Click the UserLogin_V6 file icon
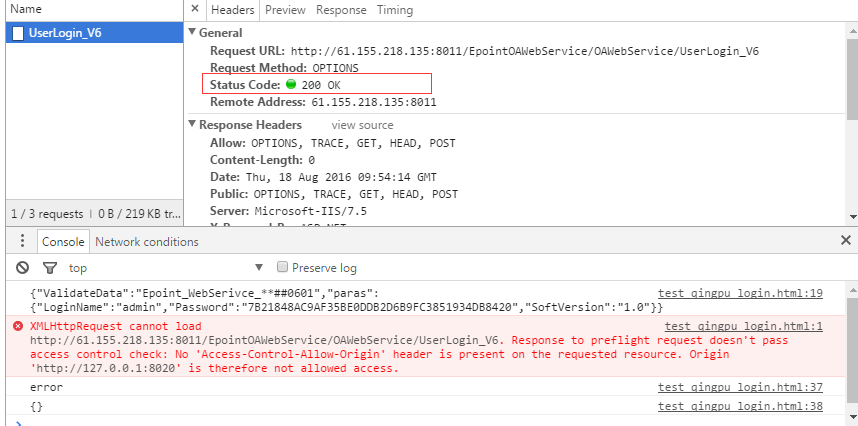 (x=18, y=33)
